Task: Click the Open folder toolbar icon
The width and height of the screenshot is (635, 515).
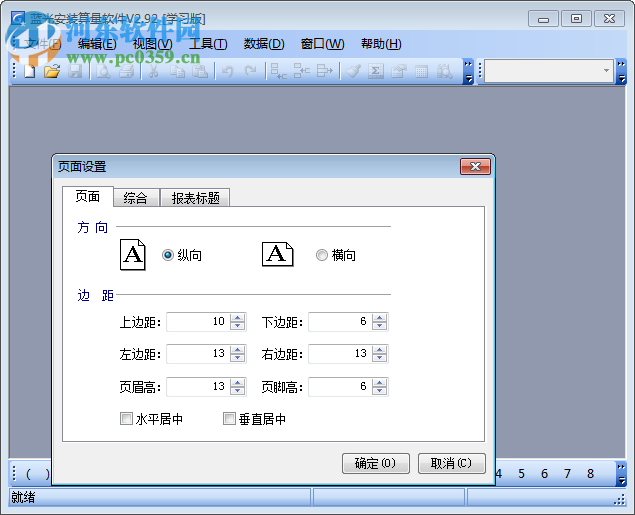Action: tap(52, 72)
